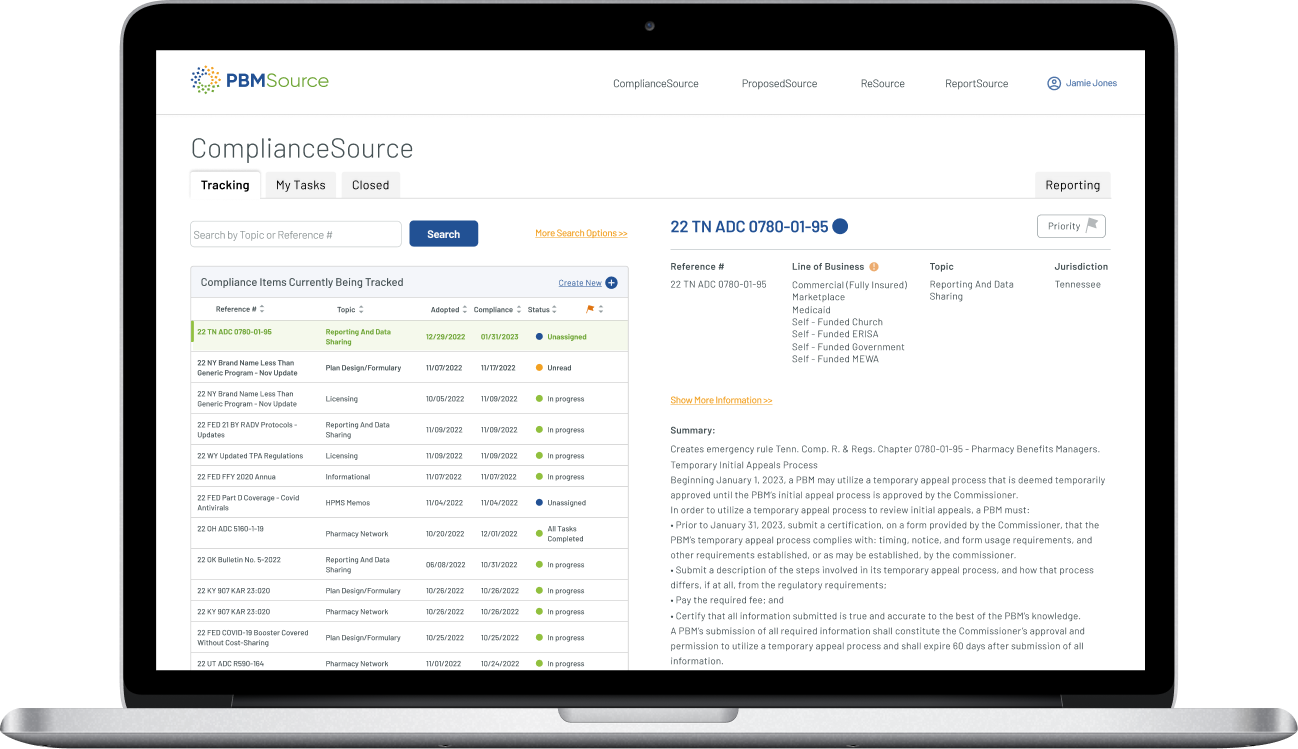Click the blue status dot beside 22 TN ADC 0780-01-95 heading
The width and height of the screenshot is (1298, 749).
[840, 227]
